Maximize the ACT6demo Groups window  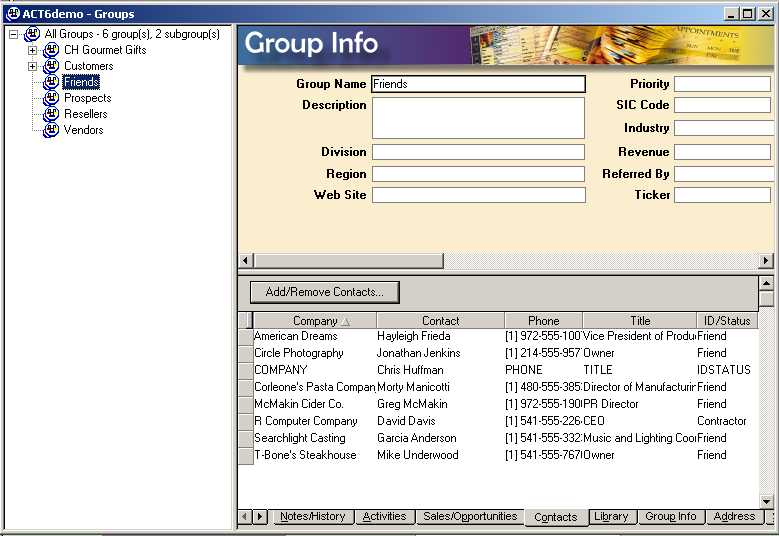point(747,14)
